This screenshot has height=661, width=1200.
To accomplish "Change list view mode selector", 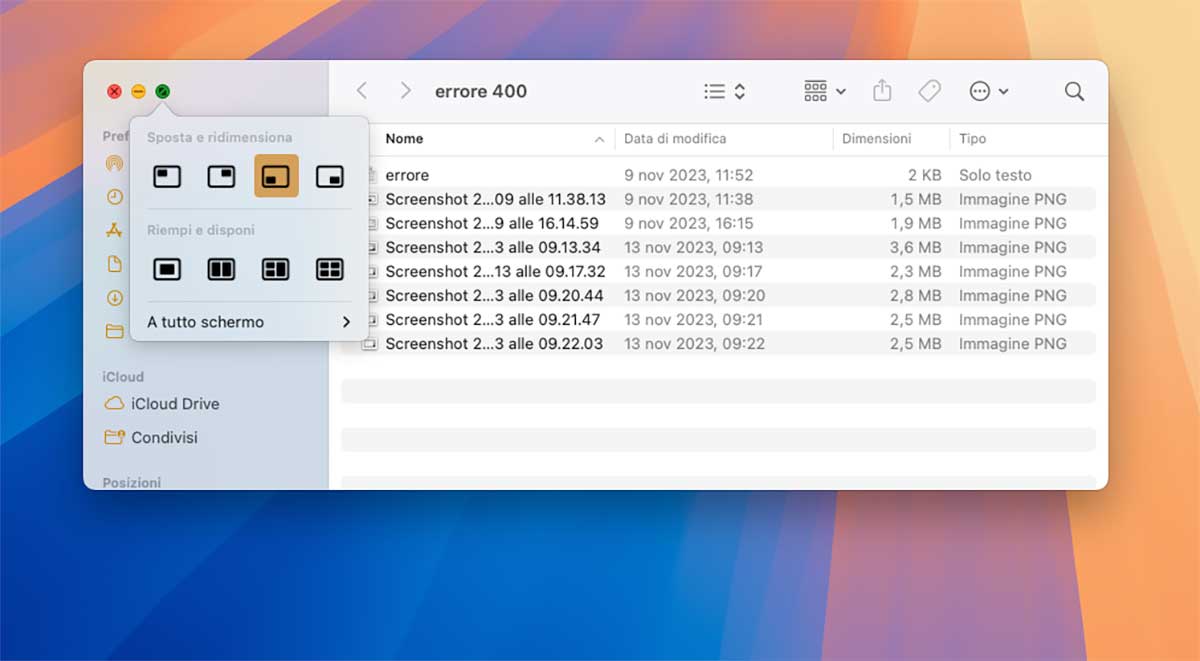I will point(725,91).
